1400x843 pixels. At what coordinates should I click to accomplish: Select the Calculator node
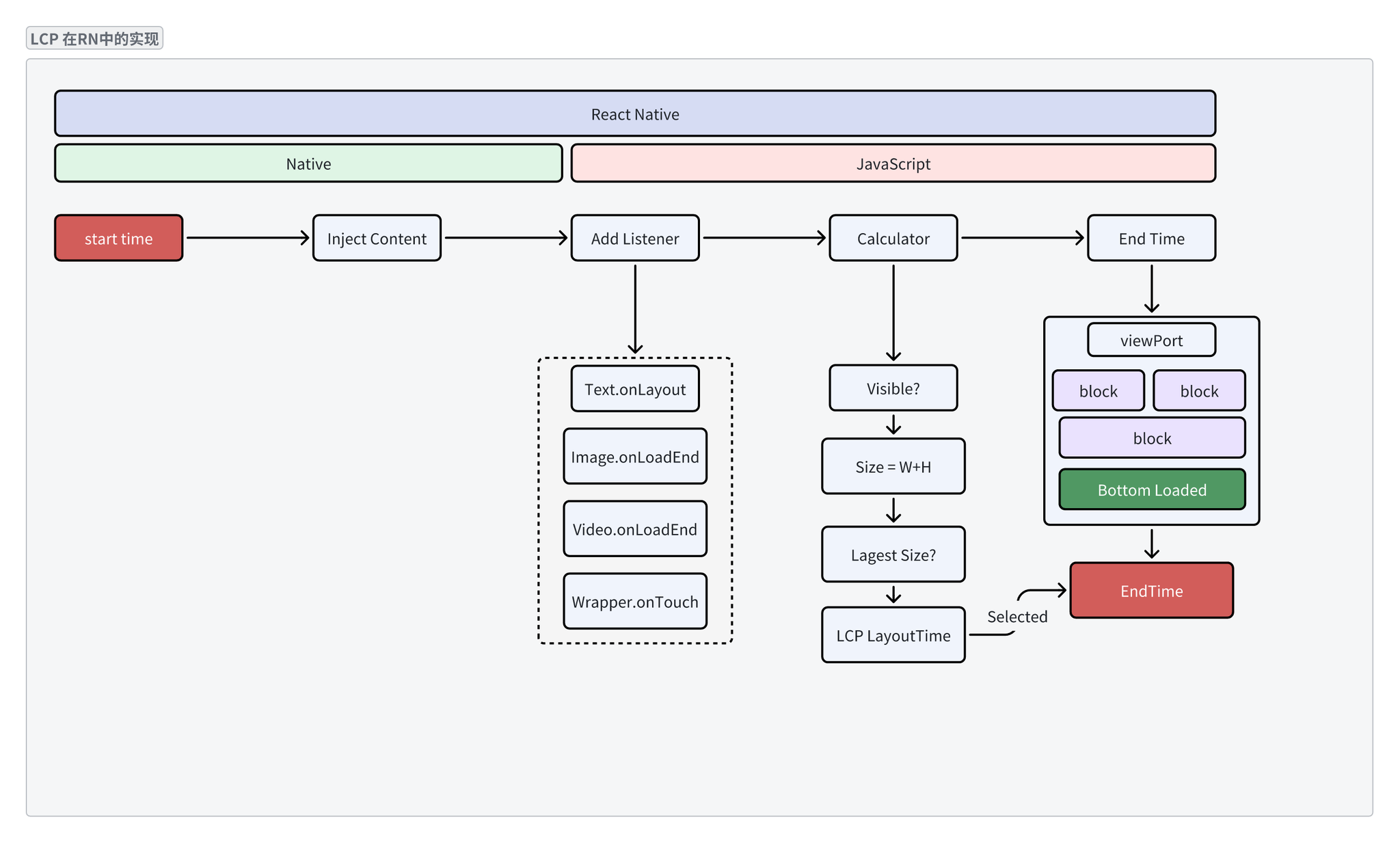point(893,238)
